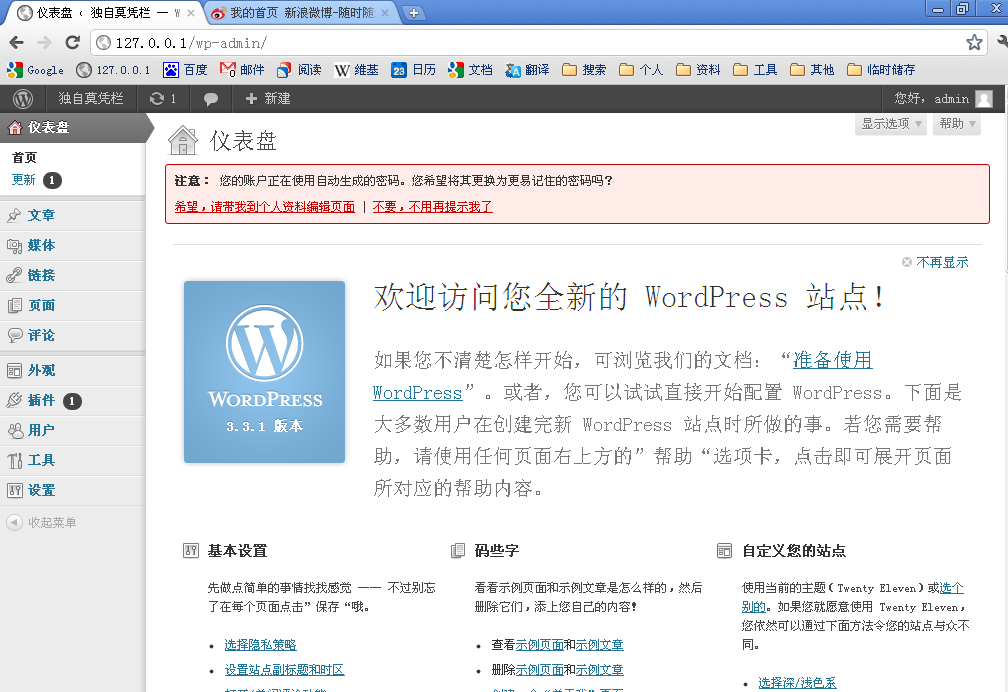
Task: Close the 仪表盘 browser tab
Action: point(191,13)
